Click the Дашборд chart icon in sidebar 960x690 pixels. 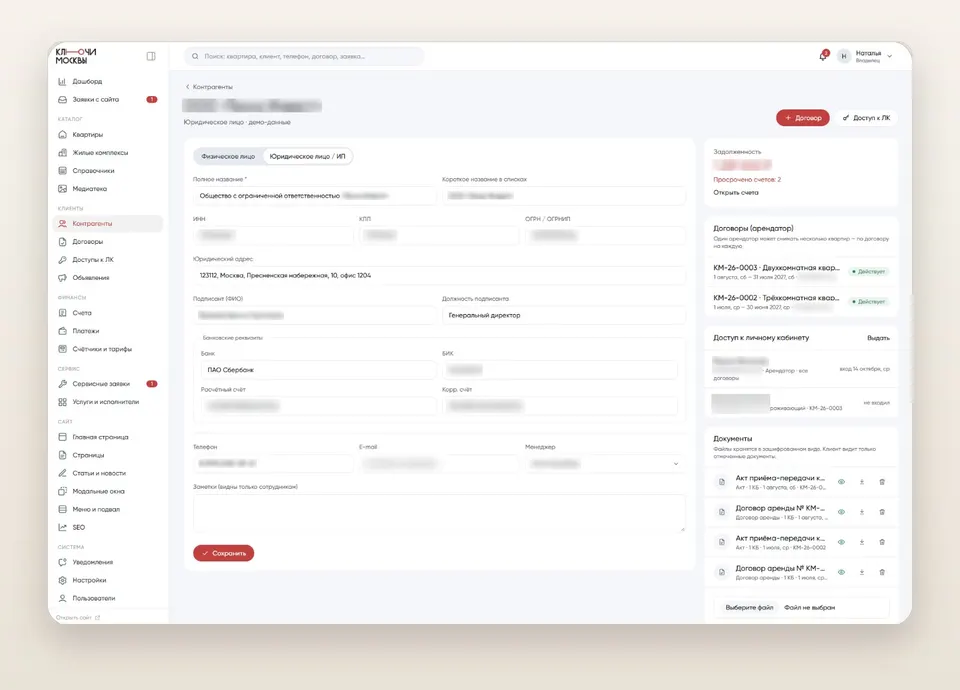pyautogui.click(x=62, y=81)
